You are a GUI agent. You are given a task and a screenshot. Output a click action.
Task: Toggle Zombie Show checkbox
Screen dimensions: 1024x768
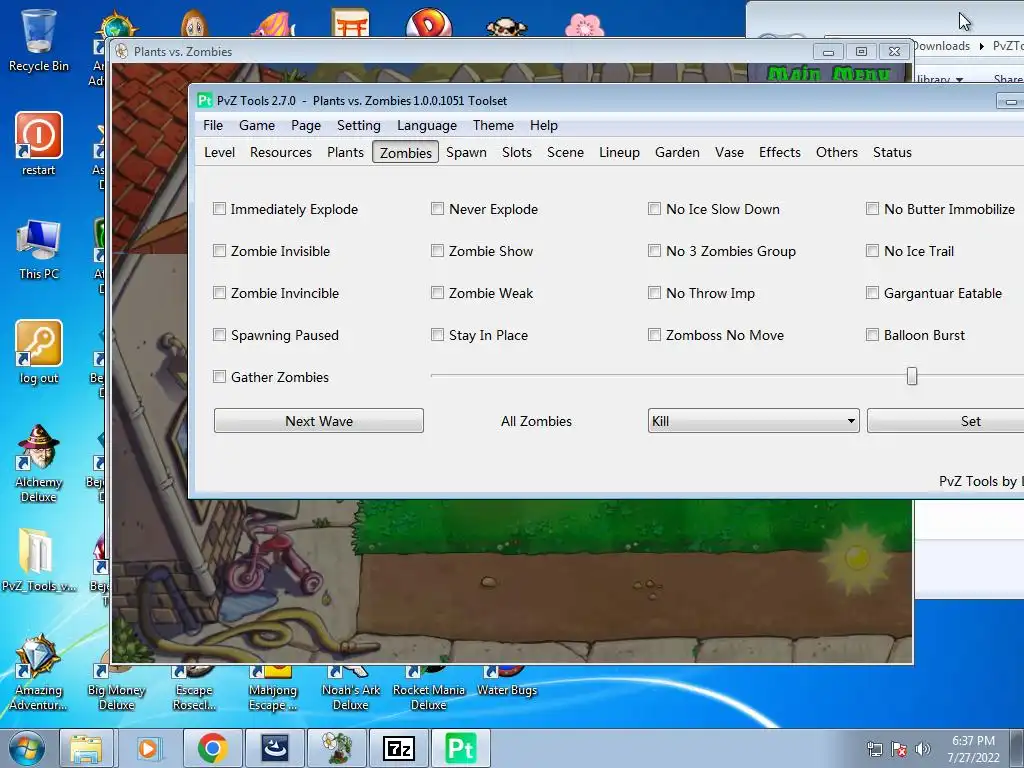coord(438,251)
